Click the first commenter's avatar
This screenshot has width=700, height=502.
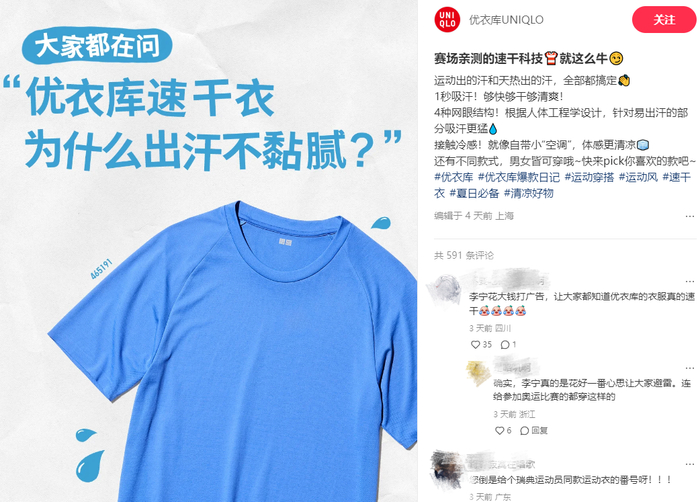[x=444, y=290]
